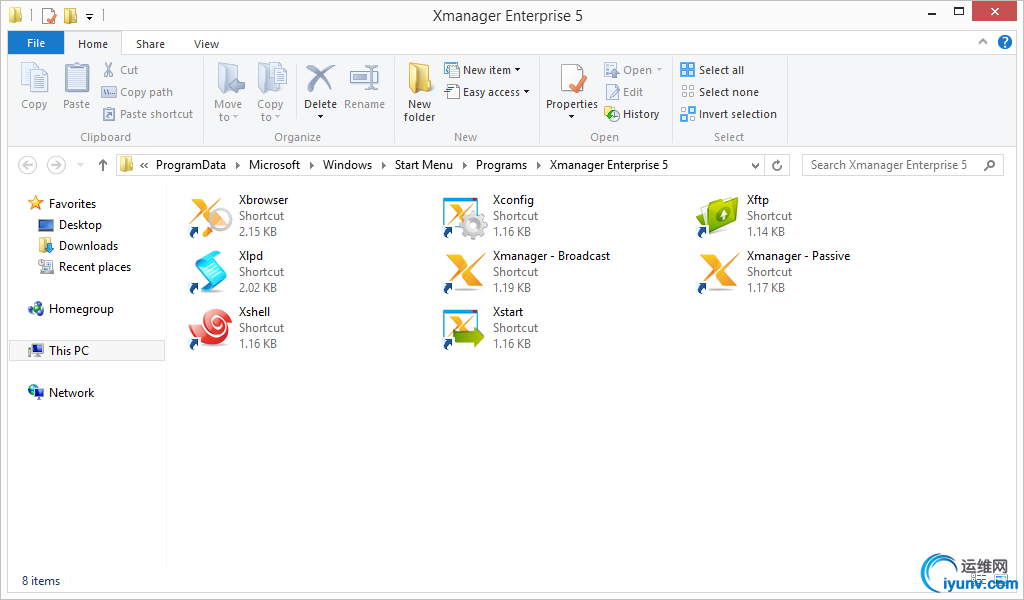Select the Xstart shortcut icon
The height and width of the screenshot is (600, 1024).
(x=464, y=328)
